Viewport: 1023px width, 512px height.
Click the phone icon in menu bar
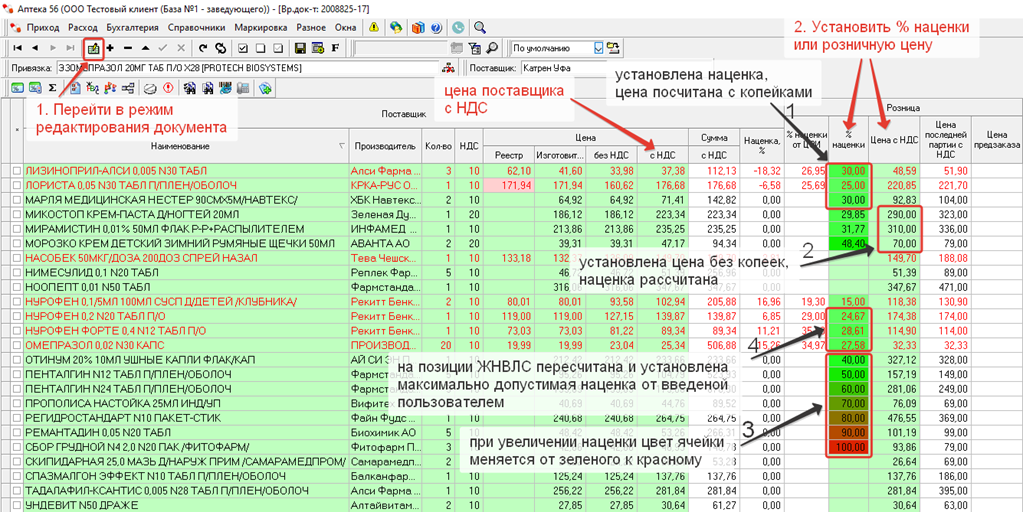click(x=458, y=27)
